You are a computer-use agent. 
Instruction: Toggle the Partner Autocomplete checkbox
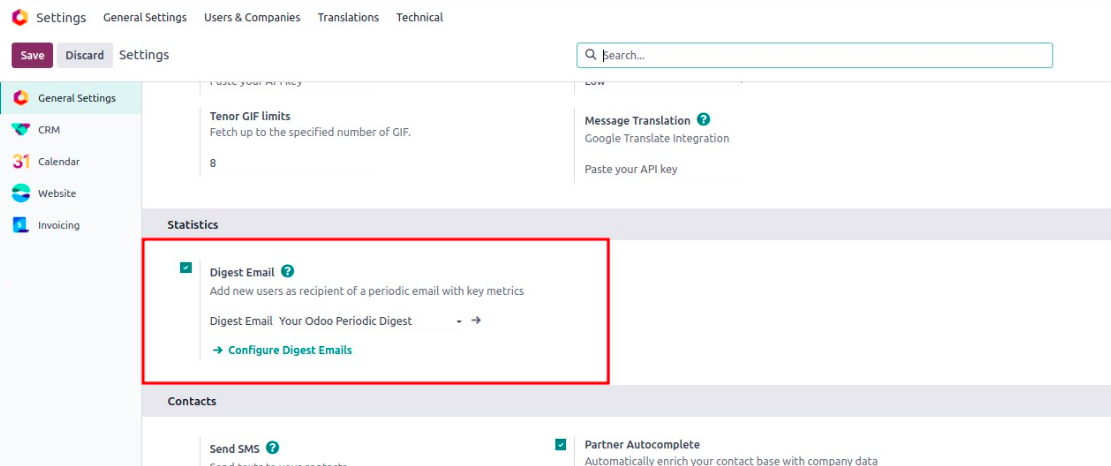click(561, 444)
